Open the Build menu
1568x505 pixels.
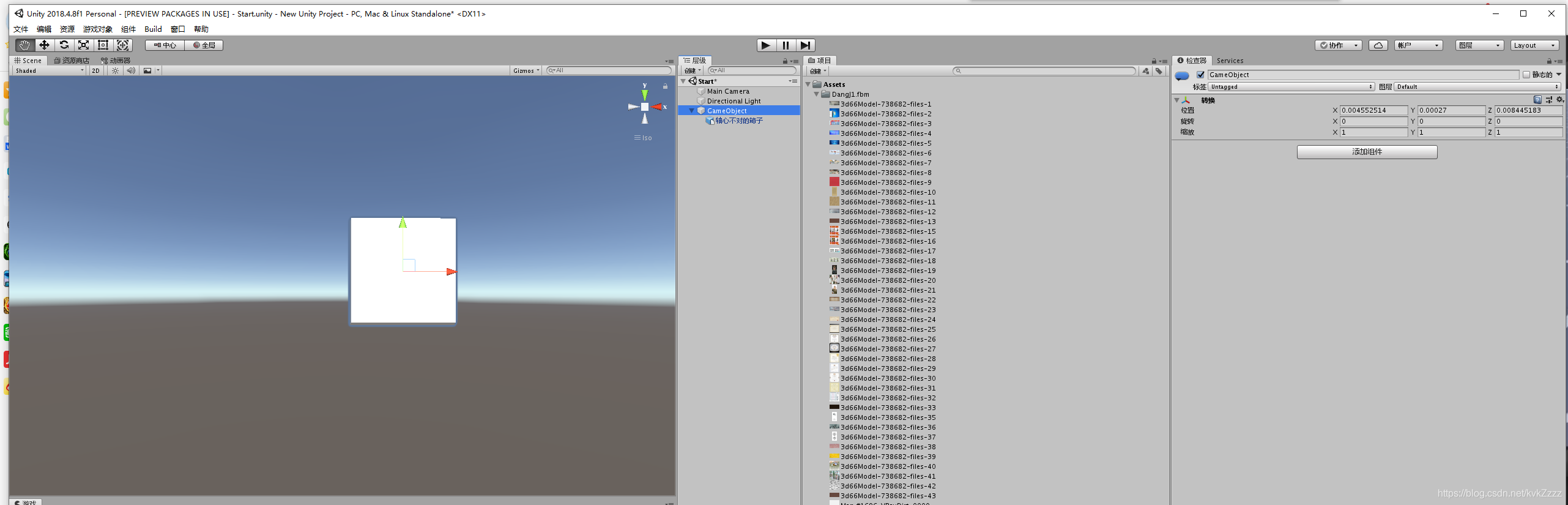pyautogui.click(x=153, y=29)
